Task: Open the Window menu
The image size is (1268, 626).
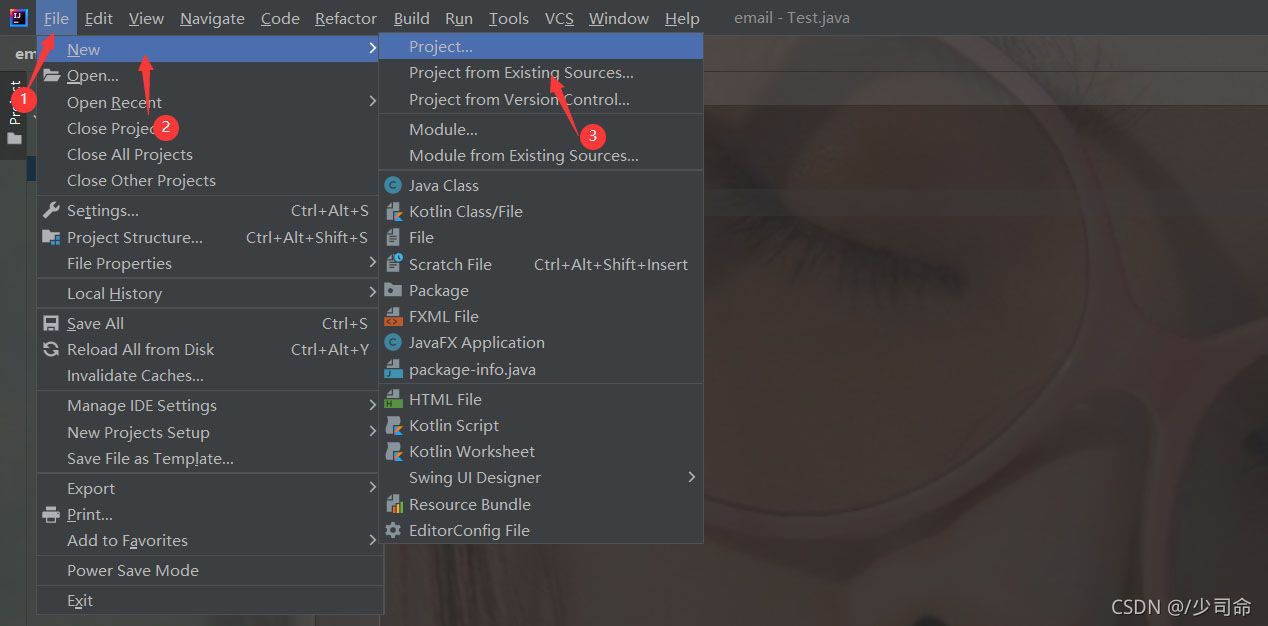Action: pos(618,18)
